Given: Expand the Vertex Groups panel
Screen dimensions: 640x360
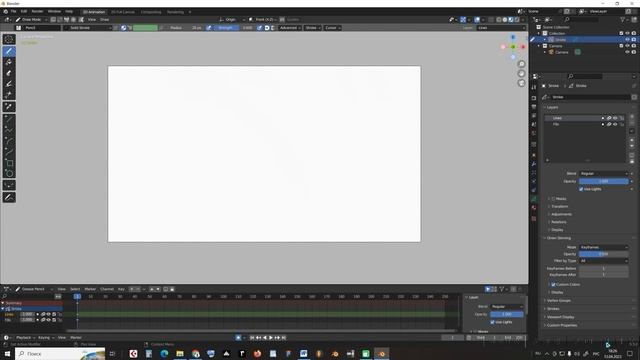Looking at the screenshot, I should click(x=559, y=300).
